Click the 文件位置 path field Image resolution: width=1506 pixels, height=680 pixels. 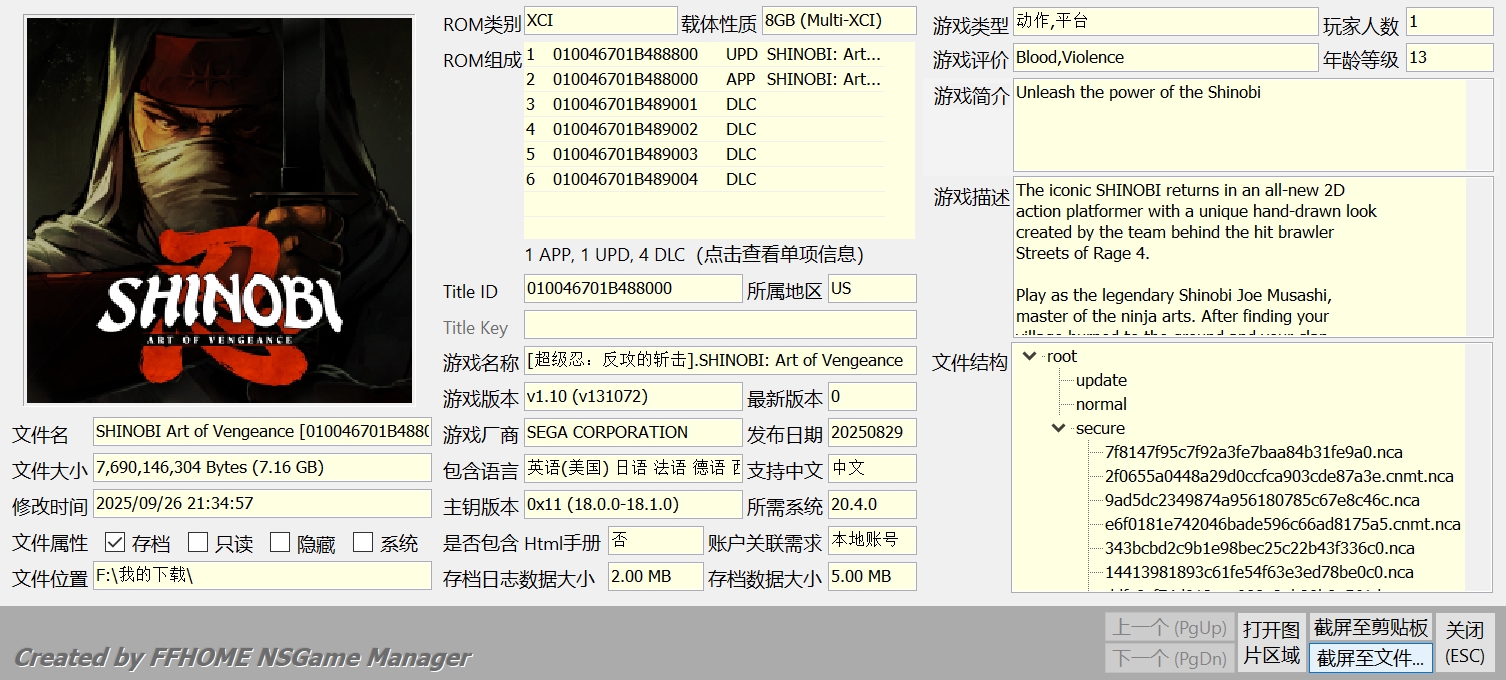[x=261, y=576]
